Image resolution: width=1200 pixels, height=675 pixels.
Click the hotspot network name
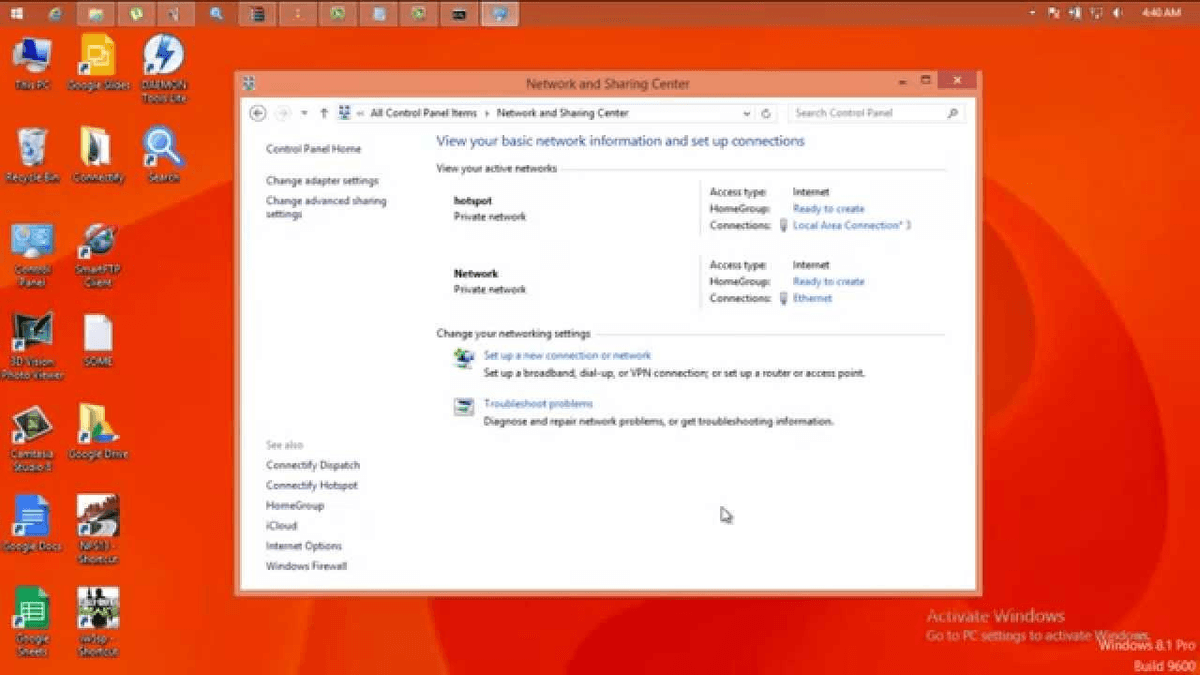pyautogui.click(x=473, y=201)
